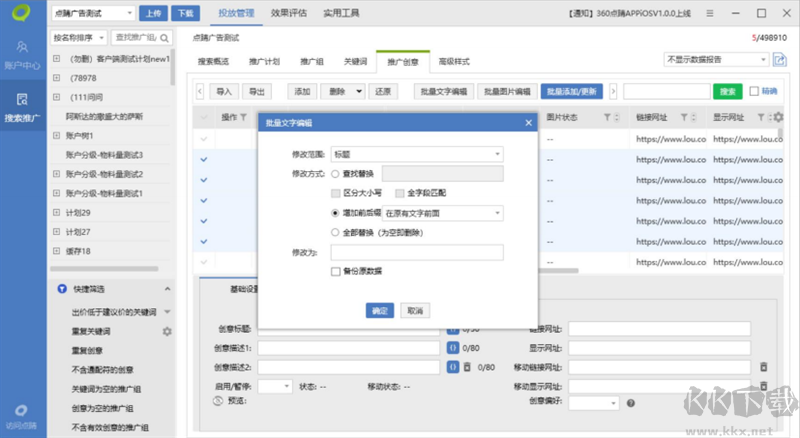Click gear icon beside 重复关键词 filter
This screenshot has height=438, width=800.
point(167,331)
